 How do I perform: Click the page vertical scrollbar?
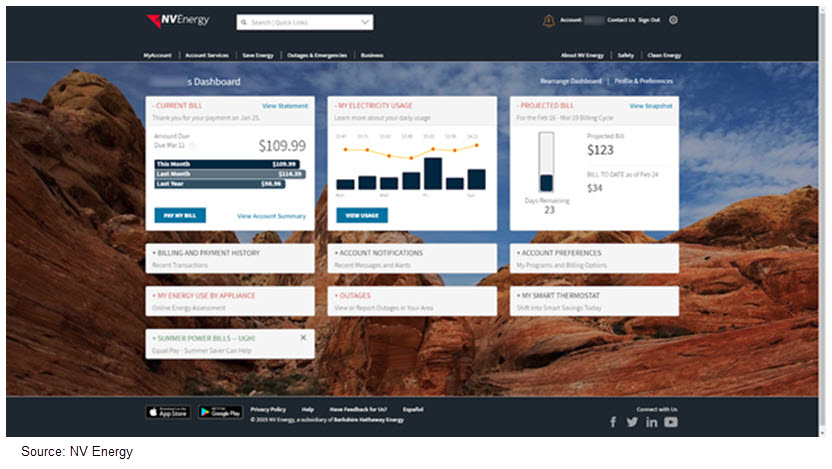coord(823,221)
